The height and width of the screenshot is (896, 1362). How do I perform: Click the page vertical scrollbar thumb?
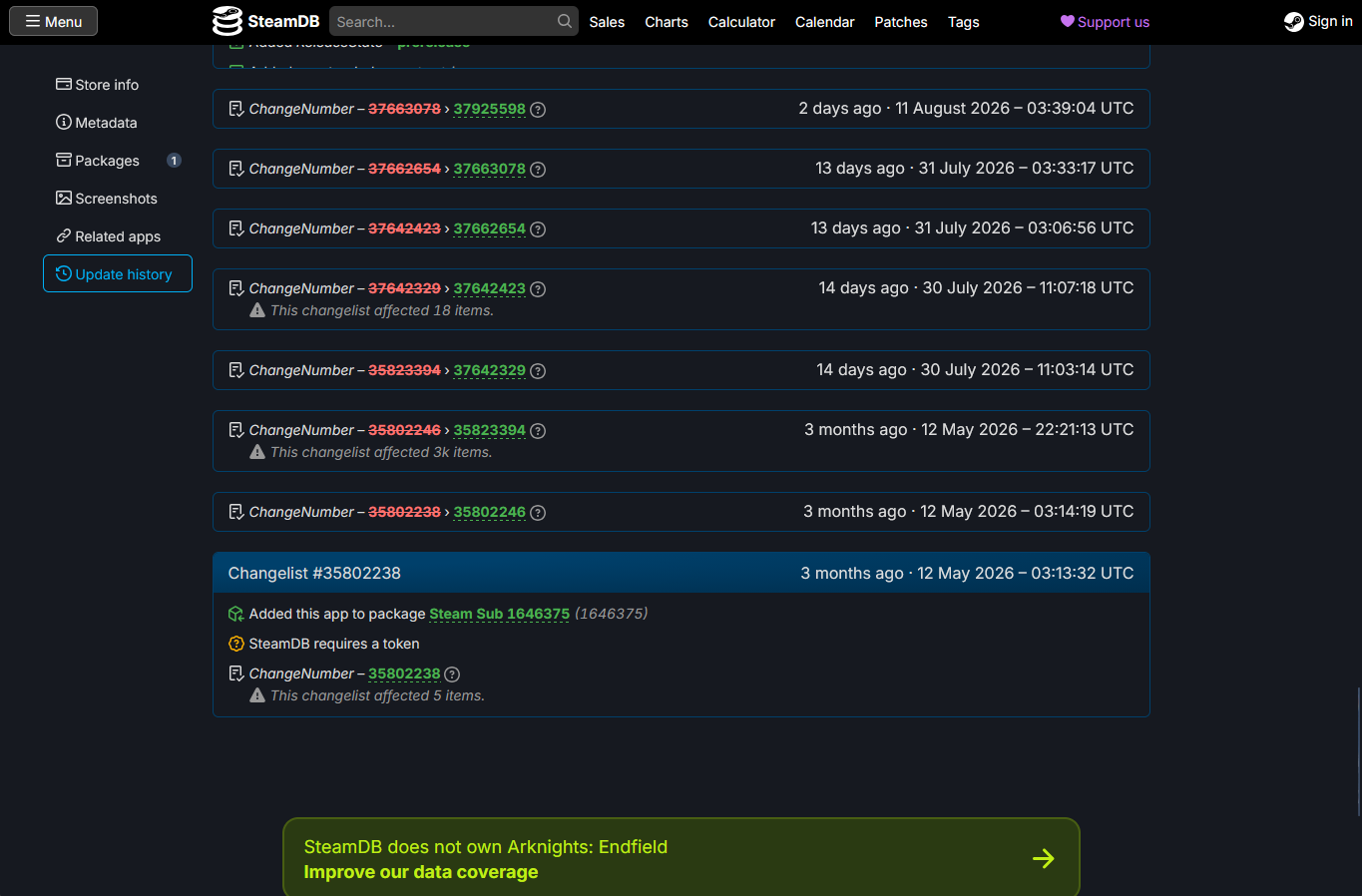point(1358,751)
